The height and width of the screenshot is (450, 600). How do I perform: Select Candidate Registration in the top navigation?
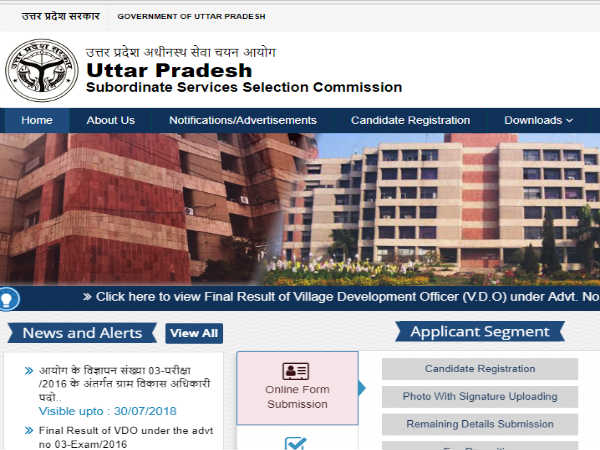tap(410, 121)
